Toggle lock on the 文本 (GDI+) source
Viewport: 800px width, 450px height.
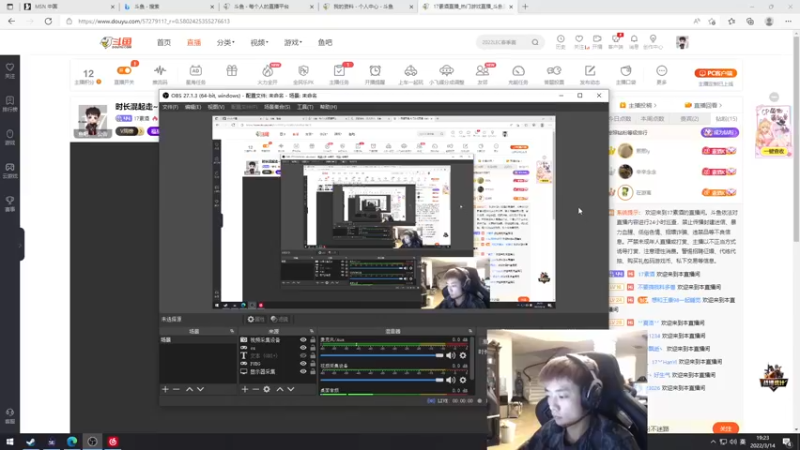312,356
